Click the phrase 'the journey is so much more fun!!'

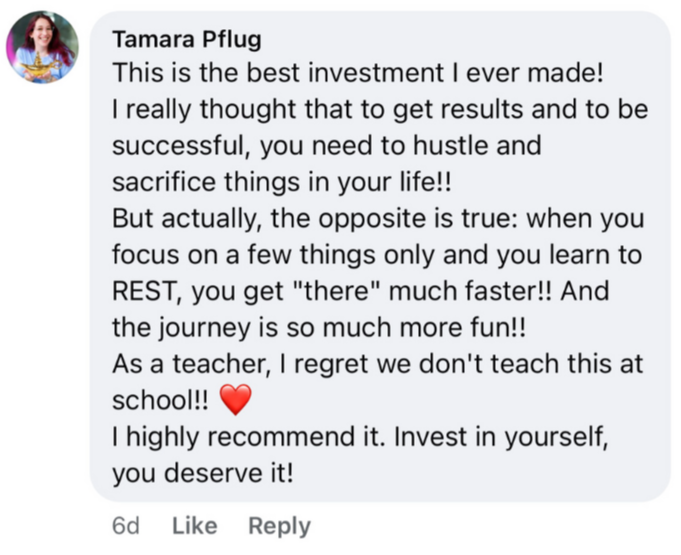point(319,327)
